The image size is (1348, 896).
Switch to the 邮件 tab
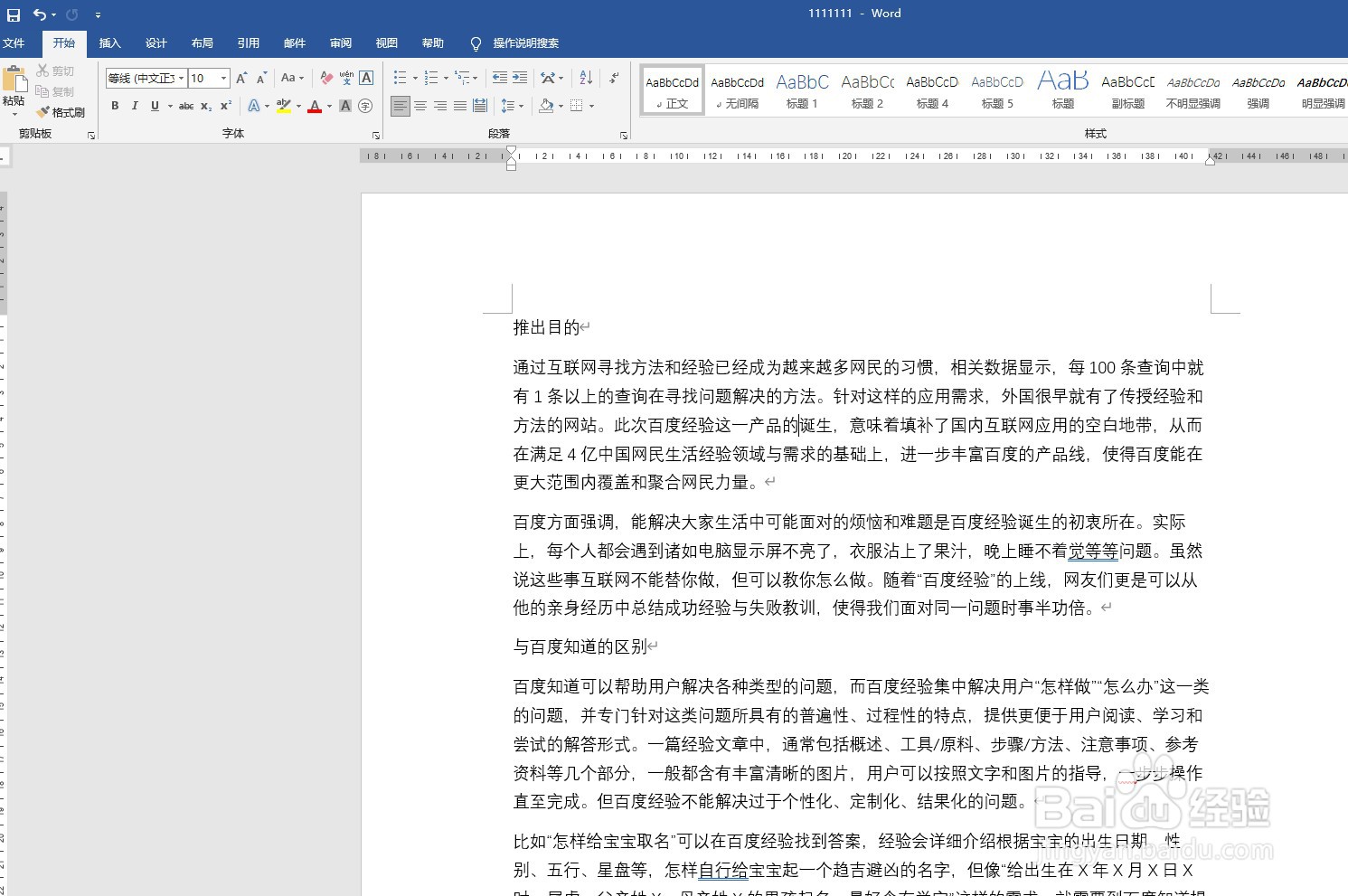[295, 43]
